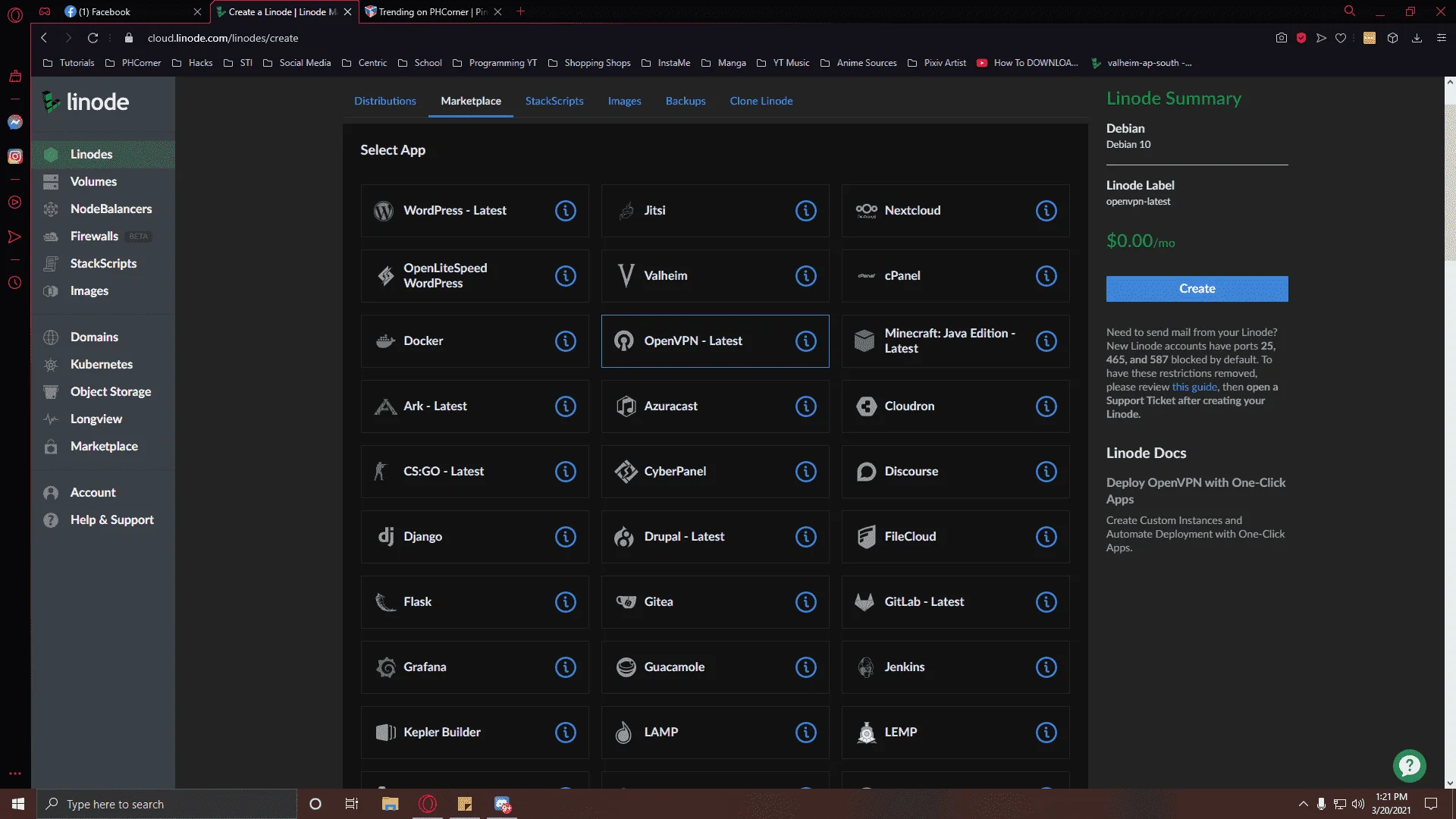Navigate to Firewalls in sidebar
1456x819 pixels.
coord(103,237)
